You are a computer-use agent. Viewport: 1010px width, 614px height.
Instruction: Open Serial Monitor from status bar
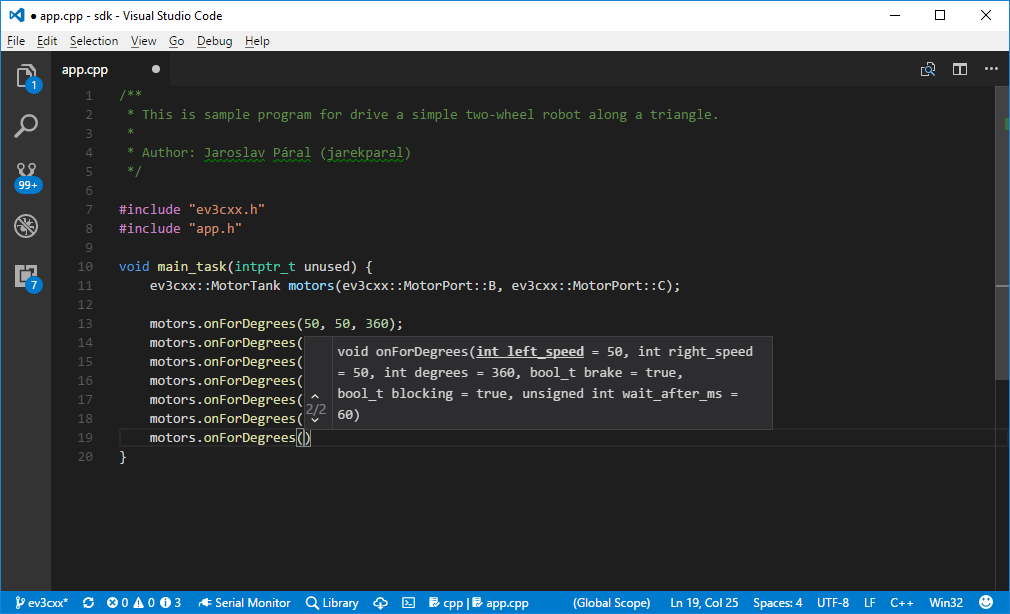pos(244,603)
